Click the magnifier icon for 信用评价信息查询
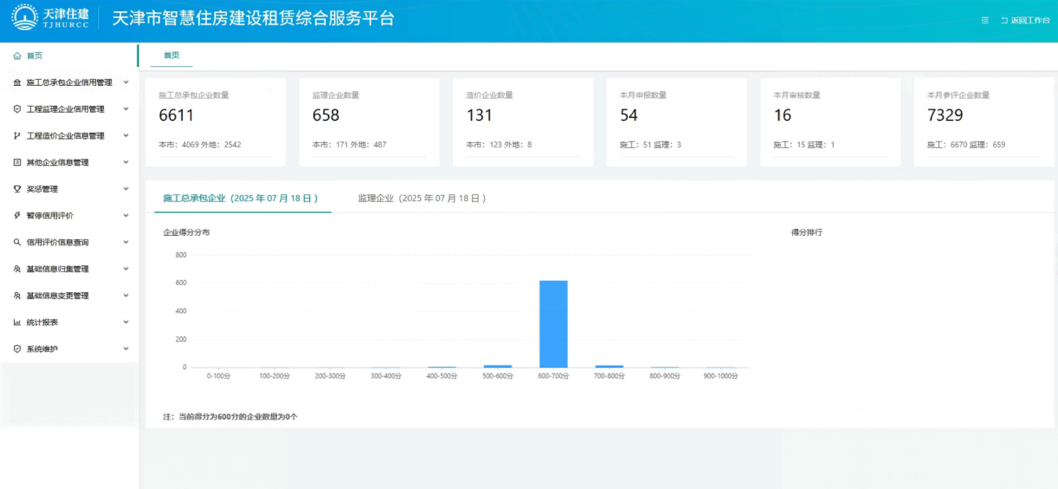 click(x=17, y=242)
